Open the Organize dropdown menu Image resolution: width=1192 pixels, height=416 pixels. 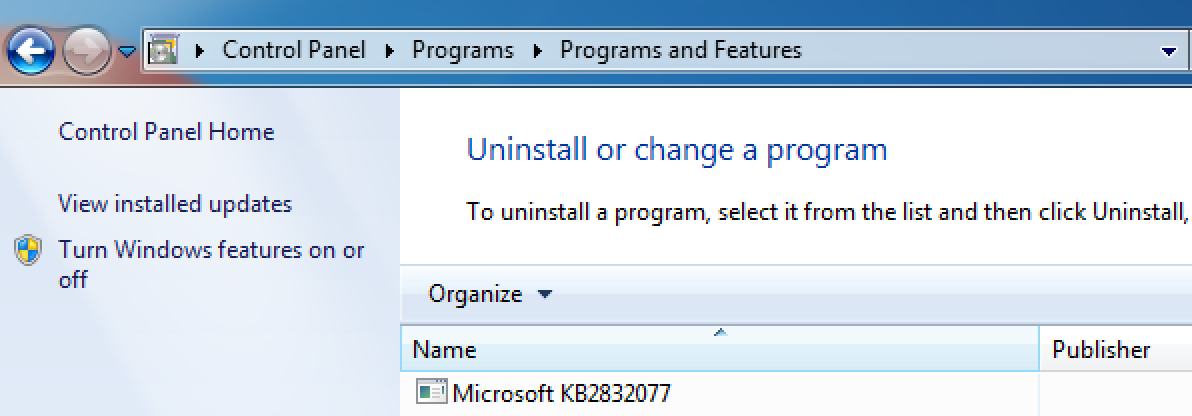click(x=489, y=294)
